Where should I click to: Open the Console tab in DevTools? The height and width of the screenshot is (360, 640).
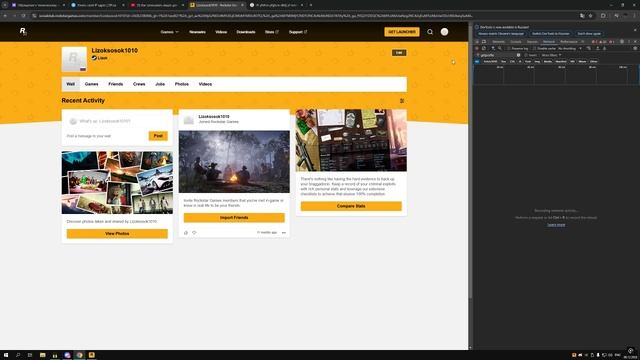(x=516, y=42)
